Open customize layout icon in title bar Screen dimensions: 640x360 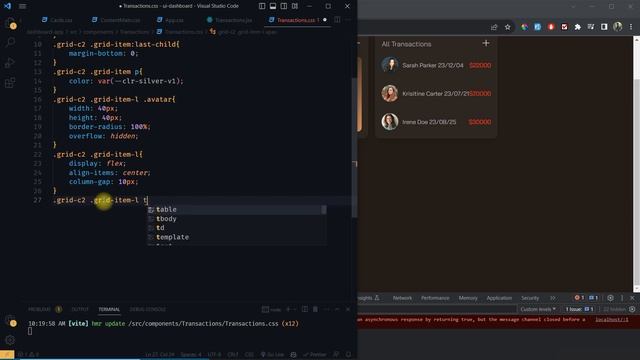click(x=295, y=6)
